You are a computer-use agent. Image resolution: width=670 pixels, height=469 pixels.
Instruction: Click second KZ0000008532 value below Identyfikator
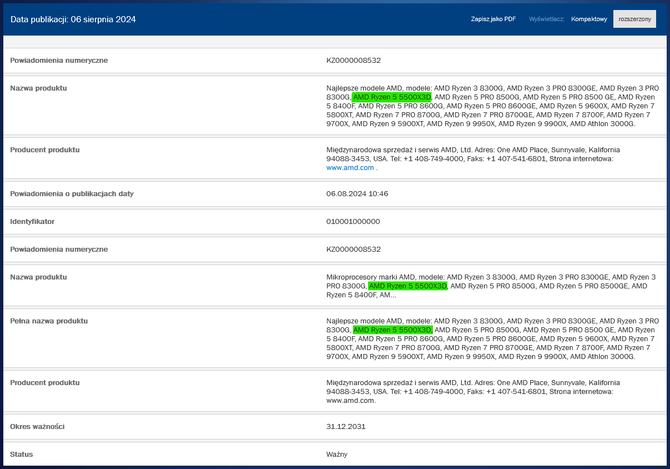point(353,249)
